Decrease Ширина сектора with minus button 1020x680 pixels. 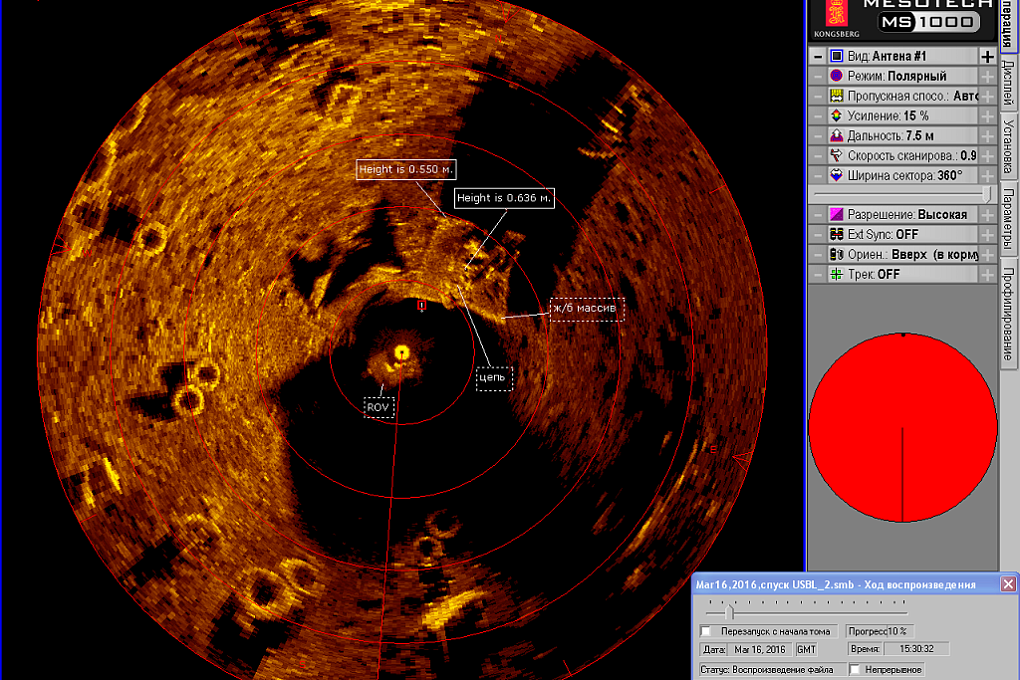click(818, 176)
